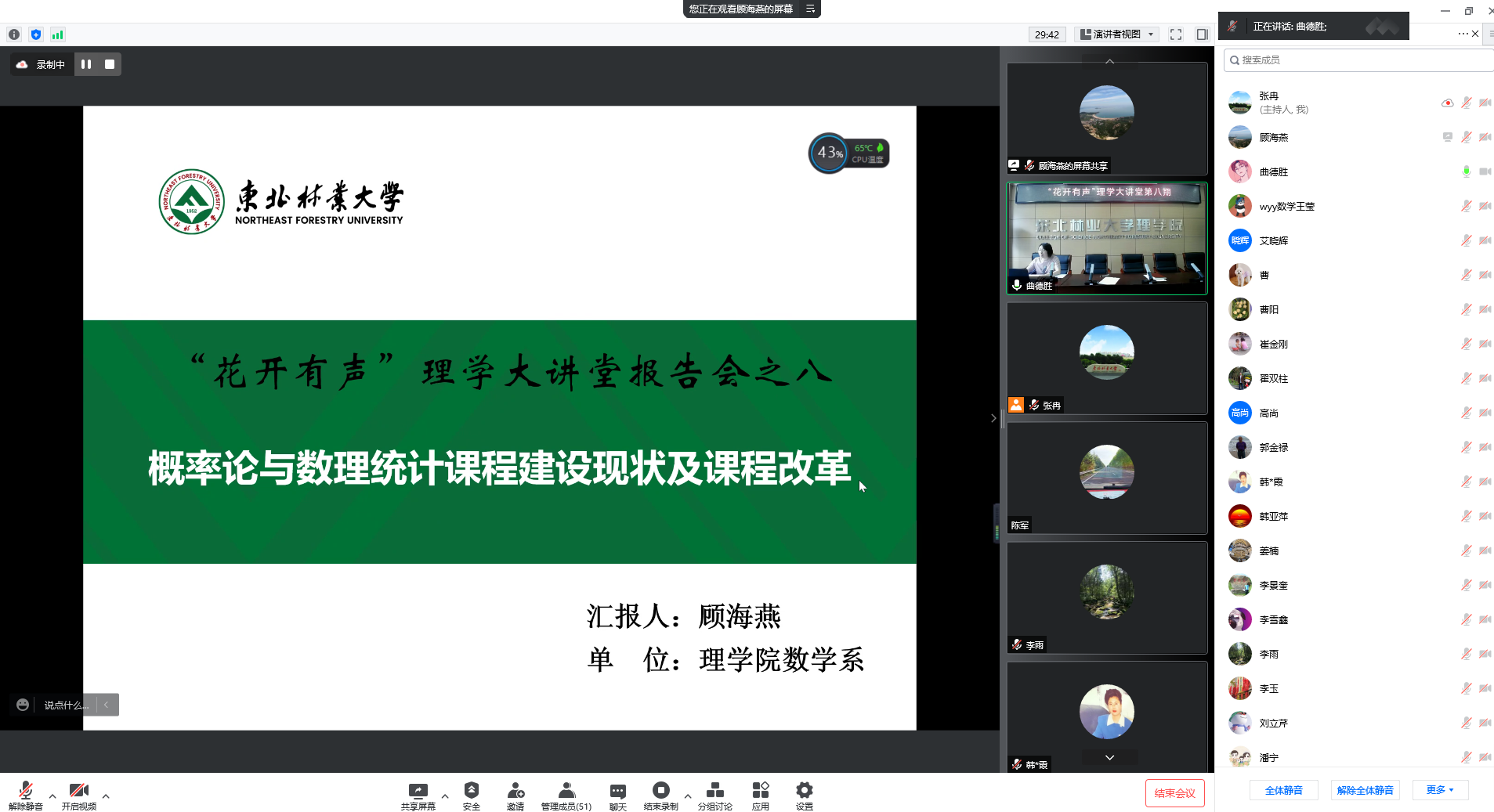Open the Security (安全) shield icon
This screenshot has width=1494, height=812.
click(x=471, y=791)
